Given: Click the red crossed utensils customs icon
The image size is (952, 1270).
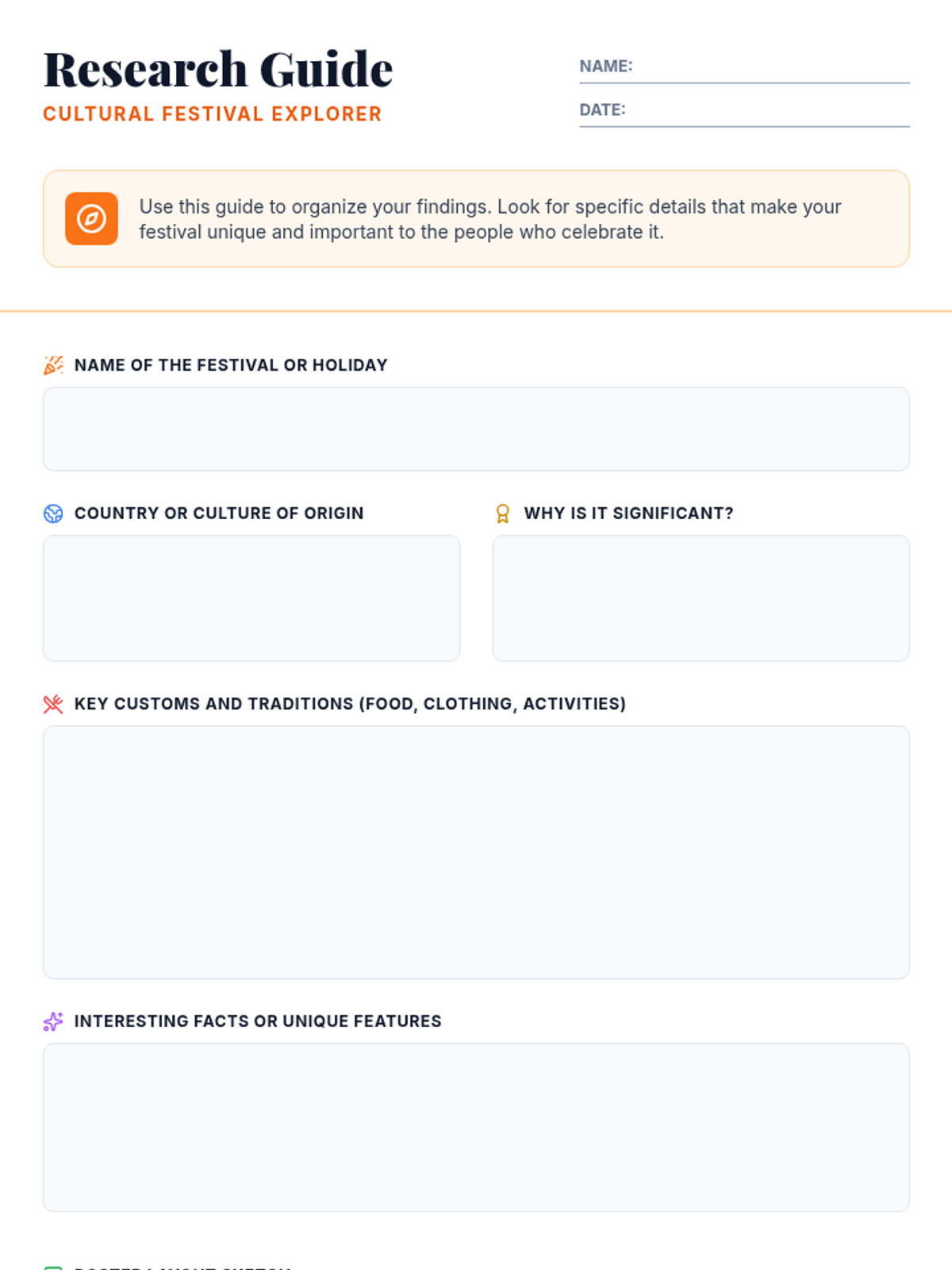Looking at the screenshot, I should tap(53, 704).
